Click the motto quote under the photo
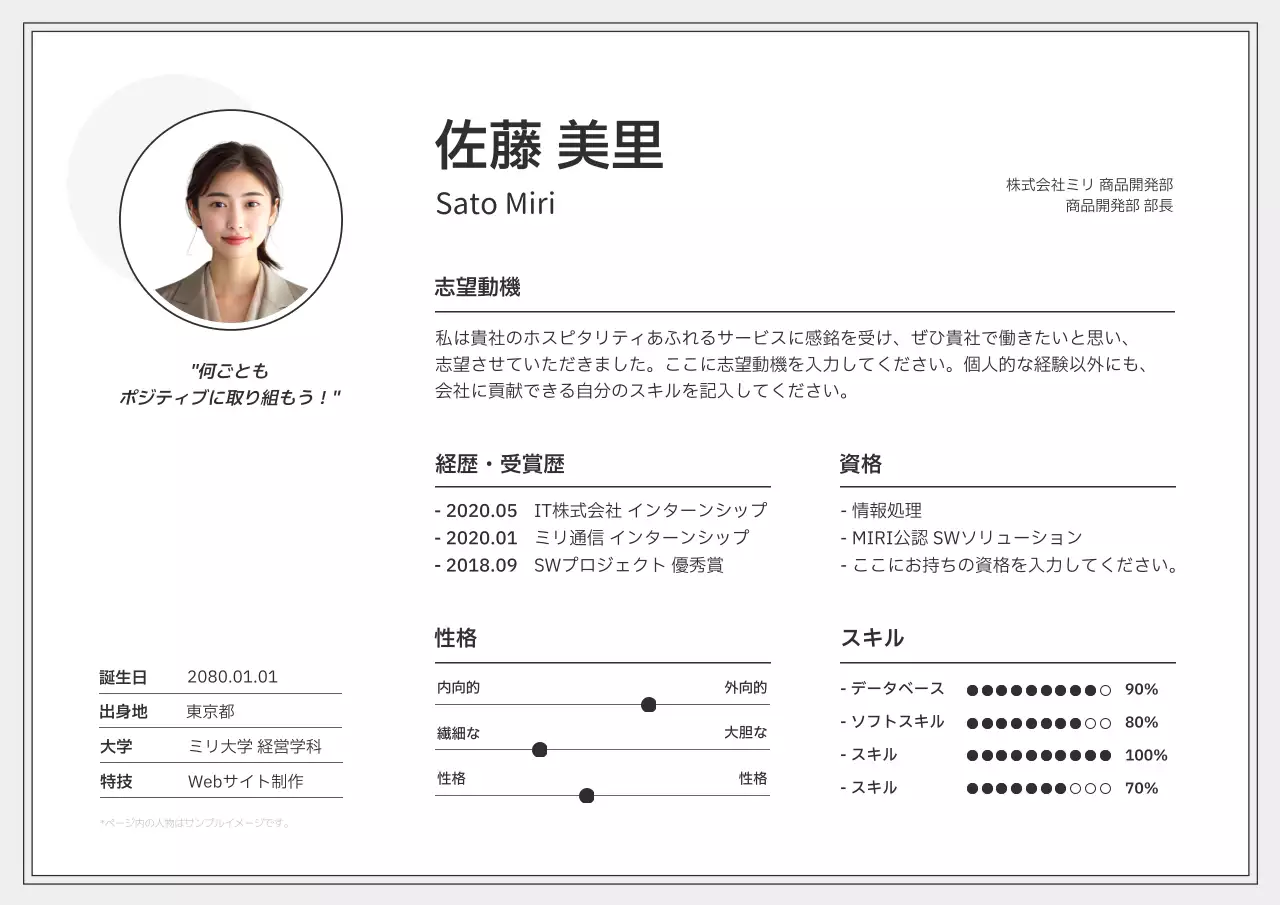This screenshot has width=1280, height=905. click(230, 384)
